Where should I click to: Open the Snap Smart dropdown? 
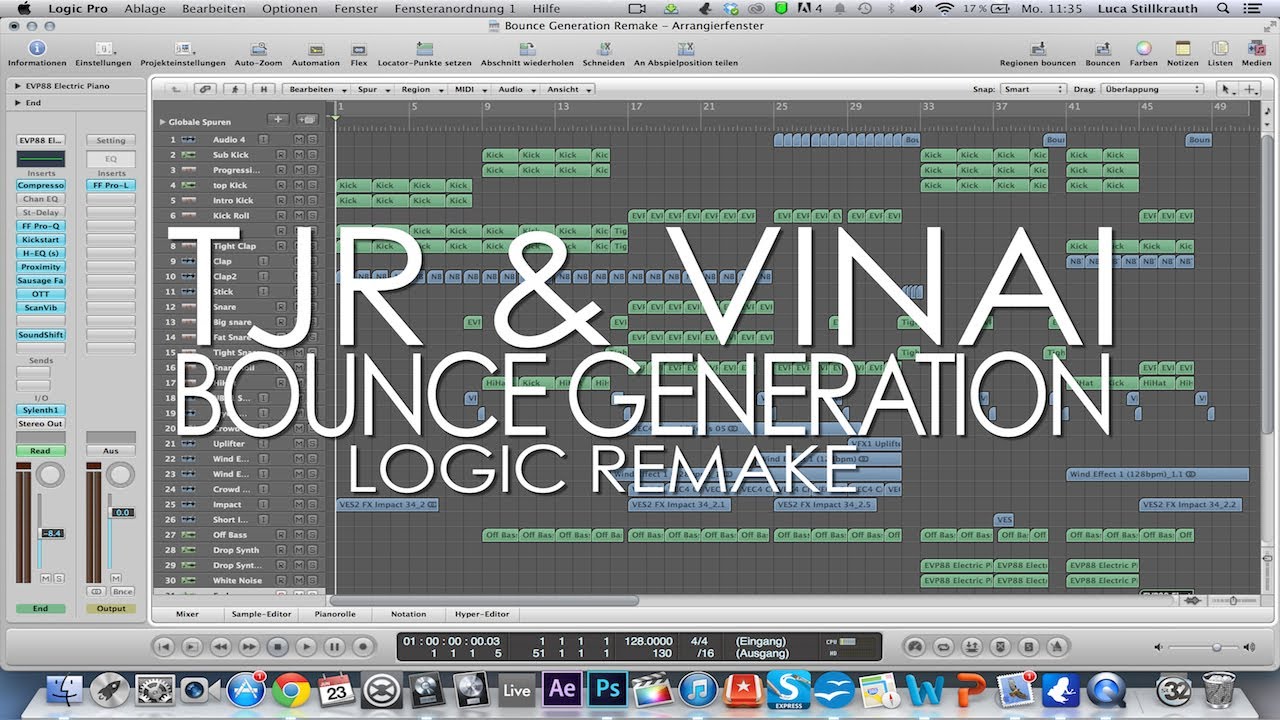pyautogui.click(x=1034, y=89)
